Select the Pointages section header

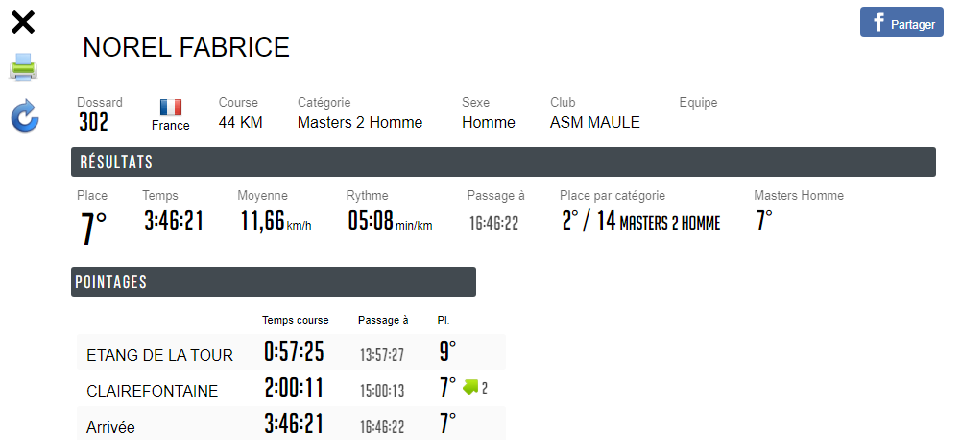(x=273, y=282)
